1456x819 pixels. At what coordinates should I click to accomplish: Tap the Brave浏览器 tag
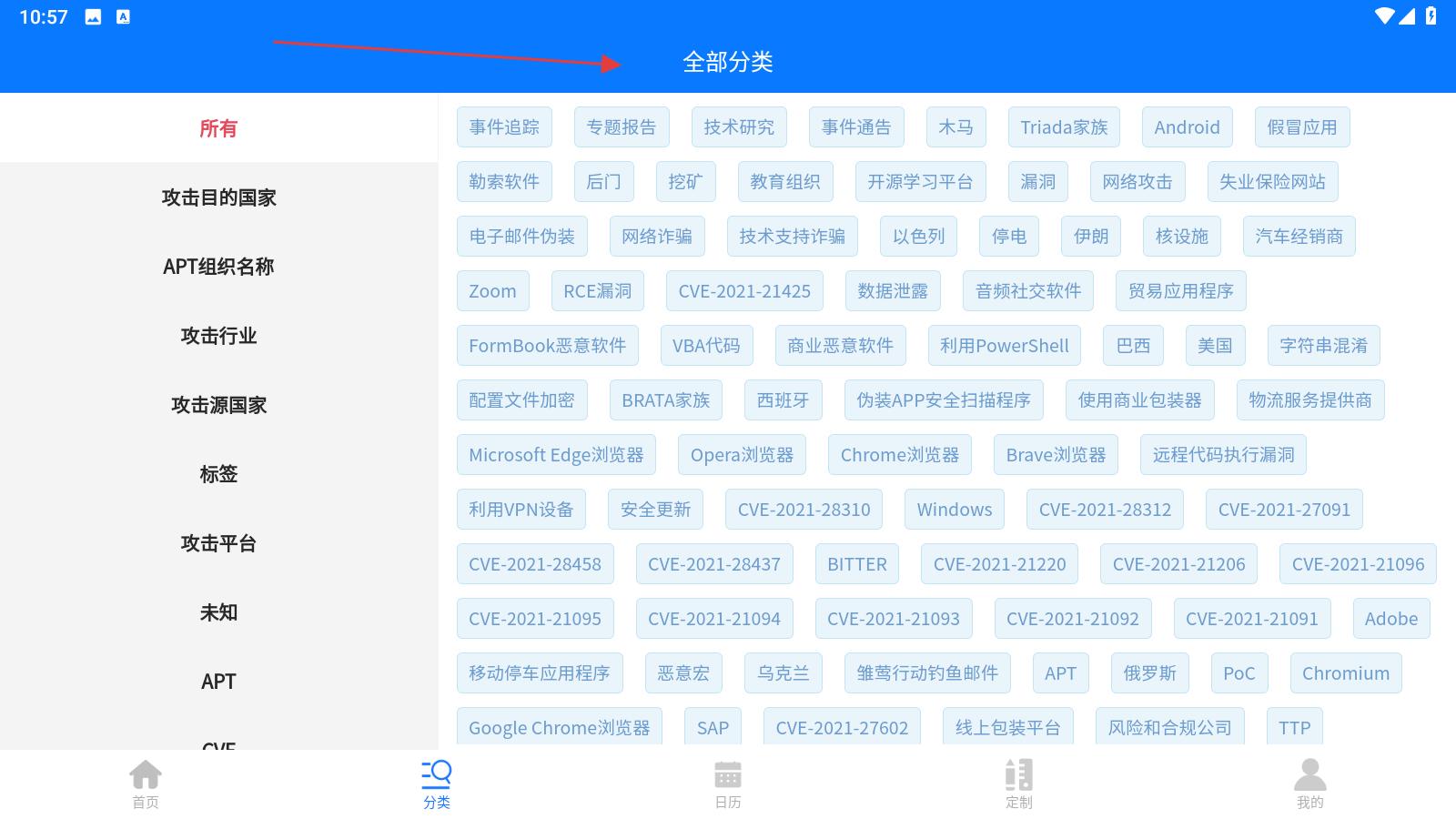pyautogui.click(x=1057, y=455)
